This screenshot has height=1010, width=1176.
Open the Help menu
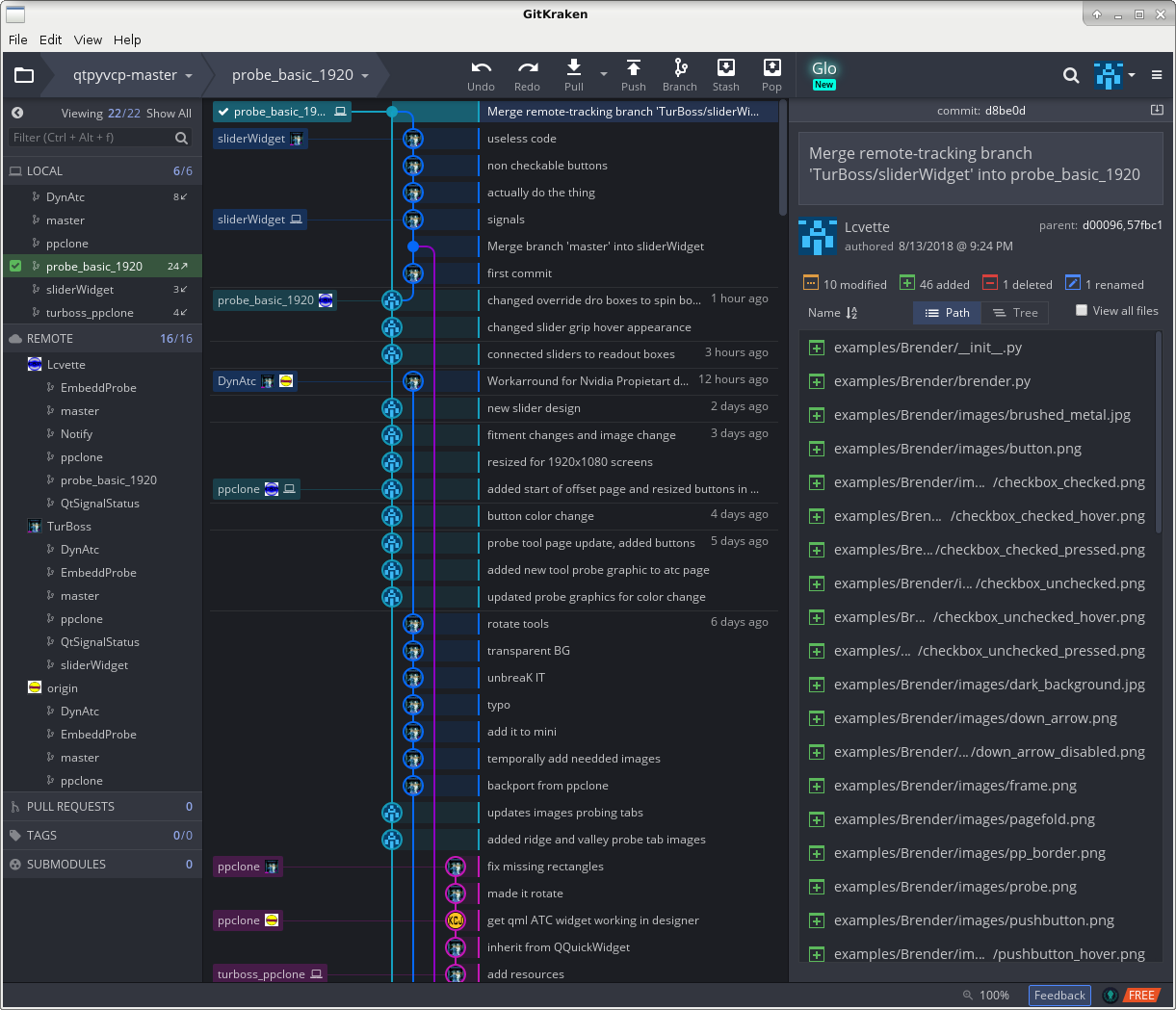[127, 39]
